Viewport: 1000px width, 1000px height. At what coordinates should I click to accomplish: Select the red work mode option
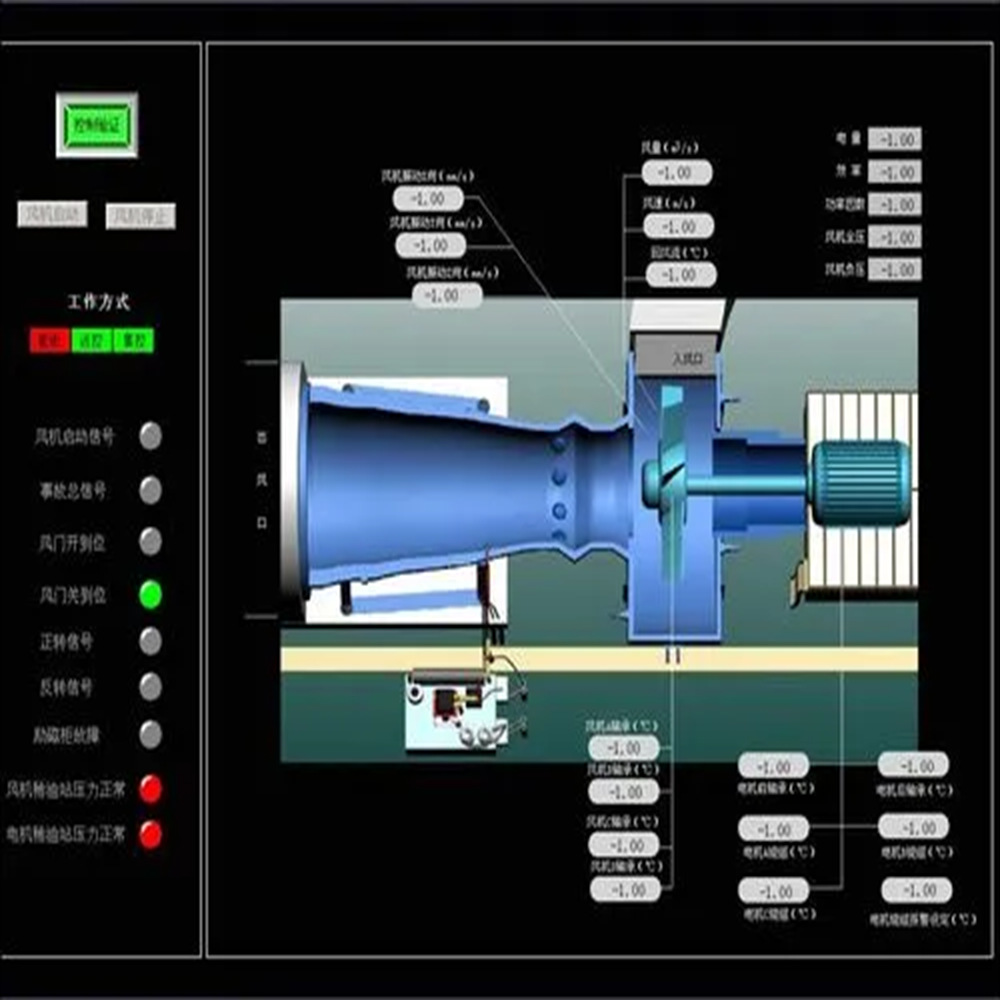[49, 341]
